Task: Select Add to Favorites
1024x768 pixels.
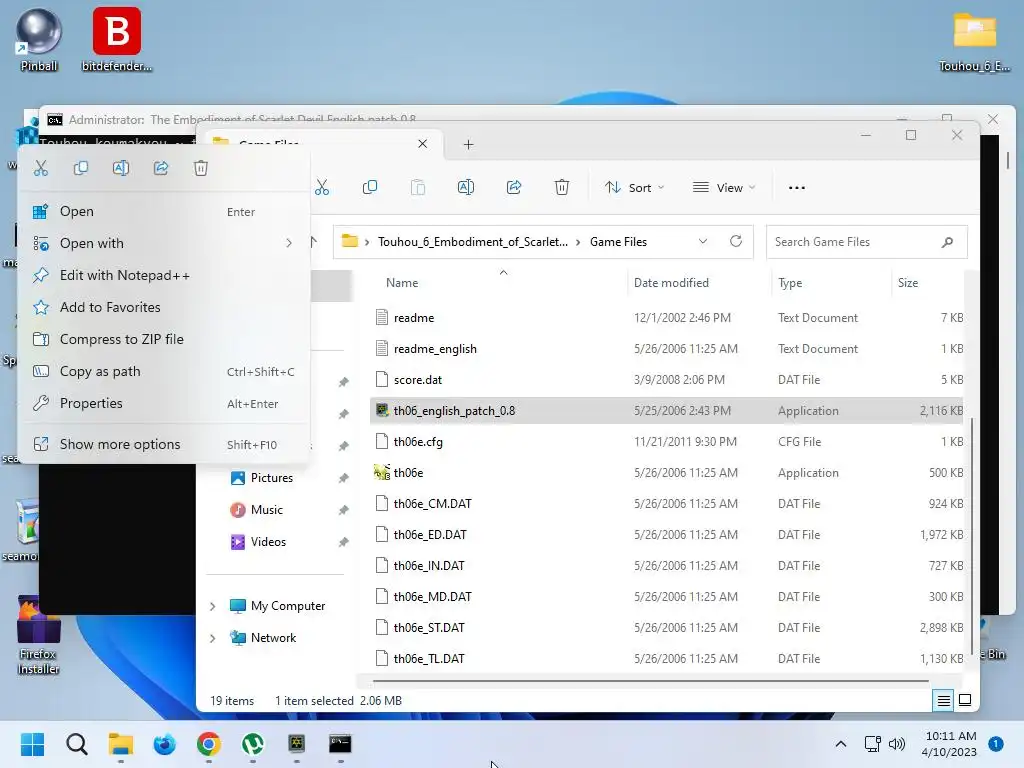Action: pyautogui.click(x=164, y=308)
